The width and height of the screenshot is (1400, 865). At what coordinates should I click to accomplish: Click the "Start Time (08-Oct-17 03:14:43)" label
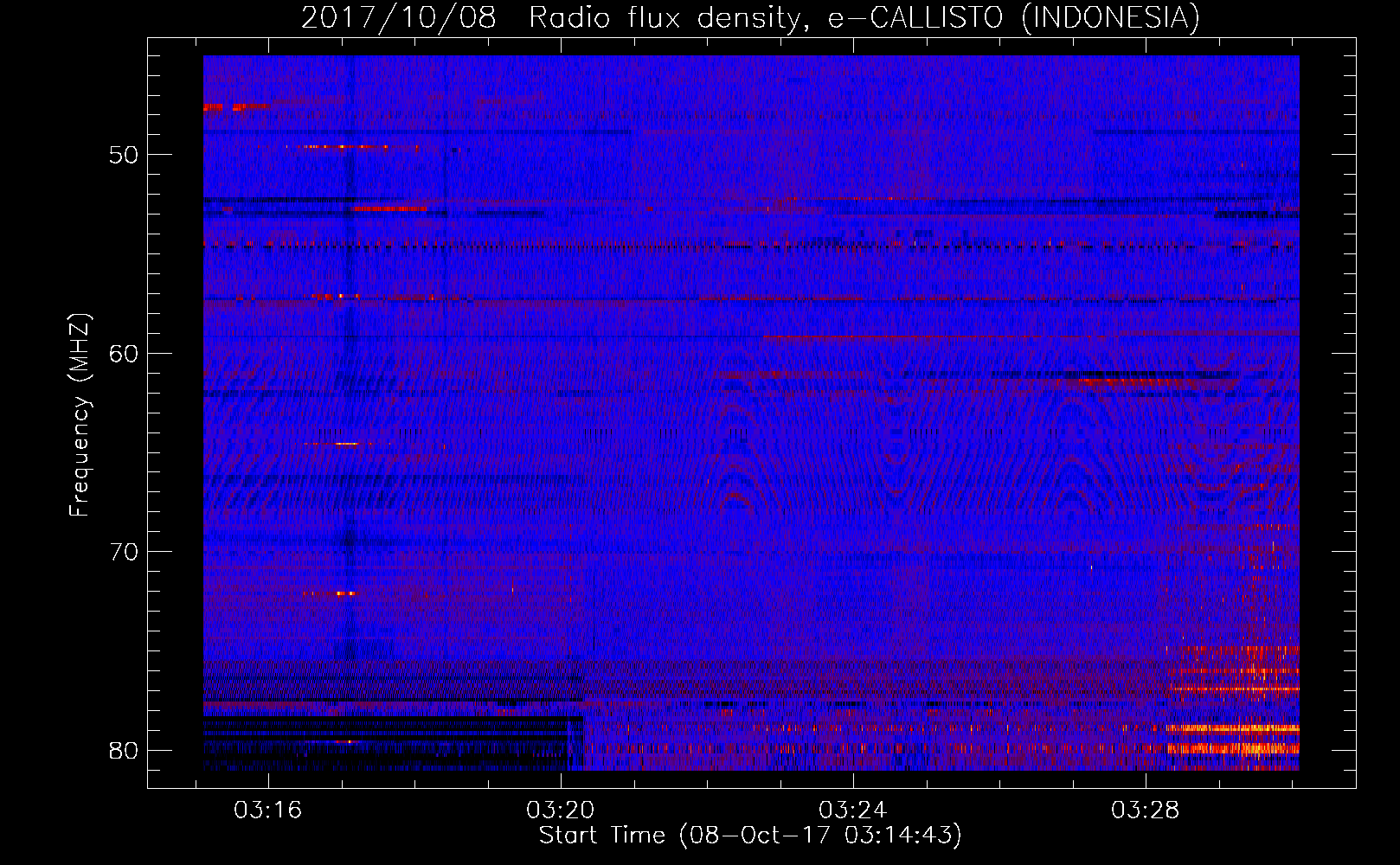[x=750, y=836]
